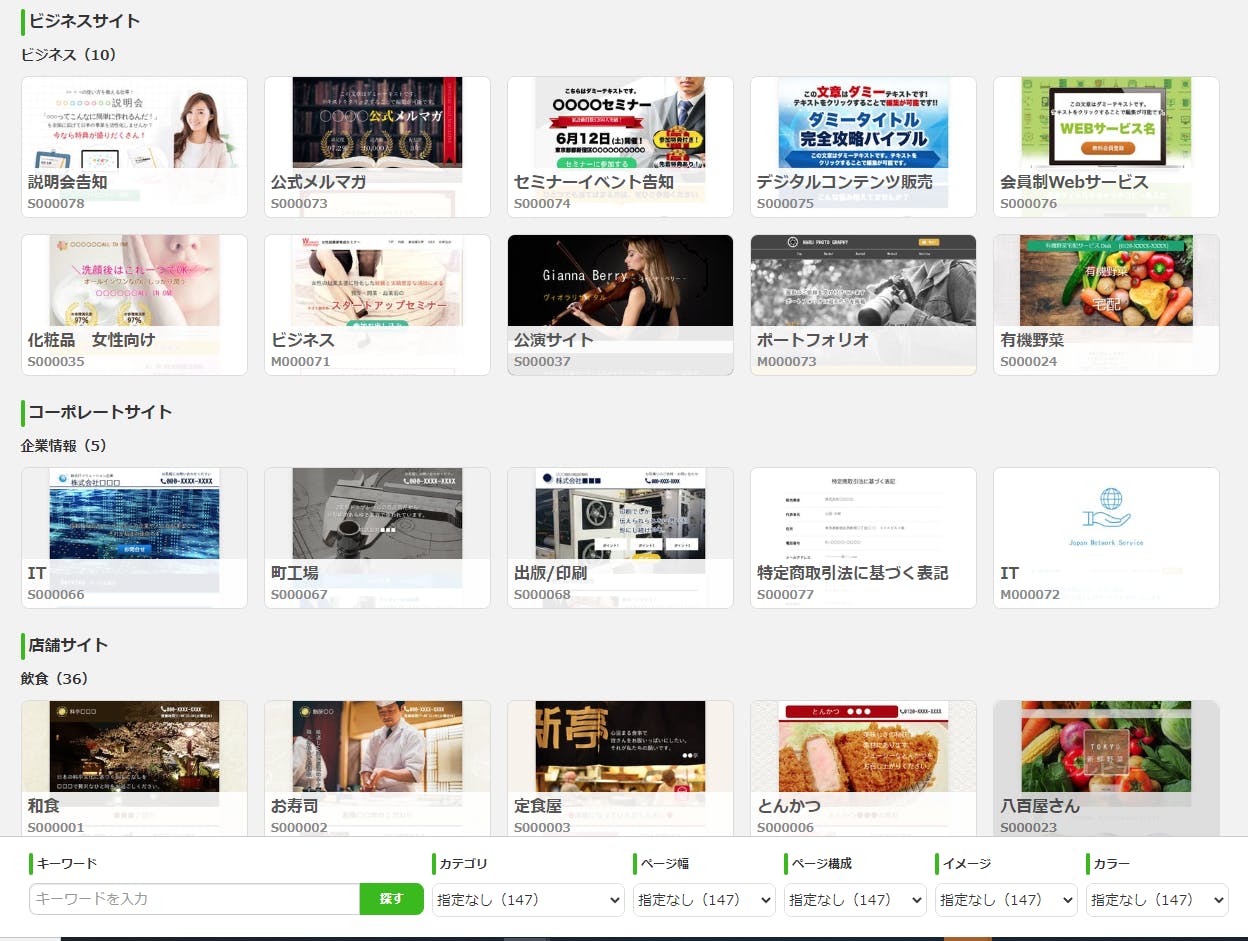This screenshot has width=1248, height=941.
Task: Open the デジタルコンテンツ販売 template
Action: tap(863, 146)
